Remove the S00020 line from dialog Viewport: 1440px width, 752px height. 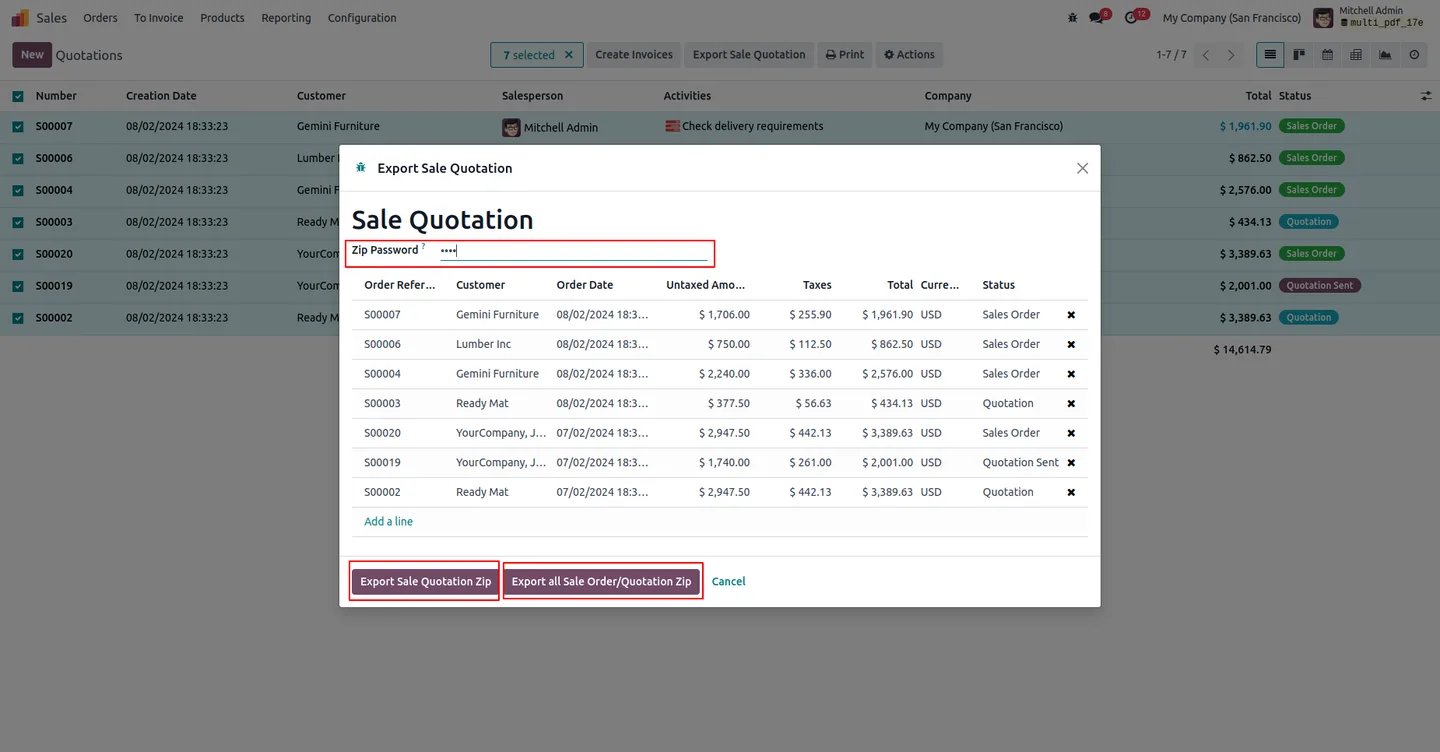[x=1071, y=433]
